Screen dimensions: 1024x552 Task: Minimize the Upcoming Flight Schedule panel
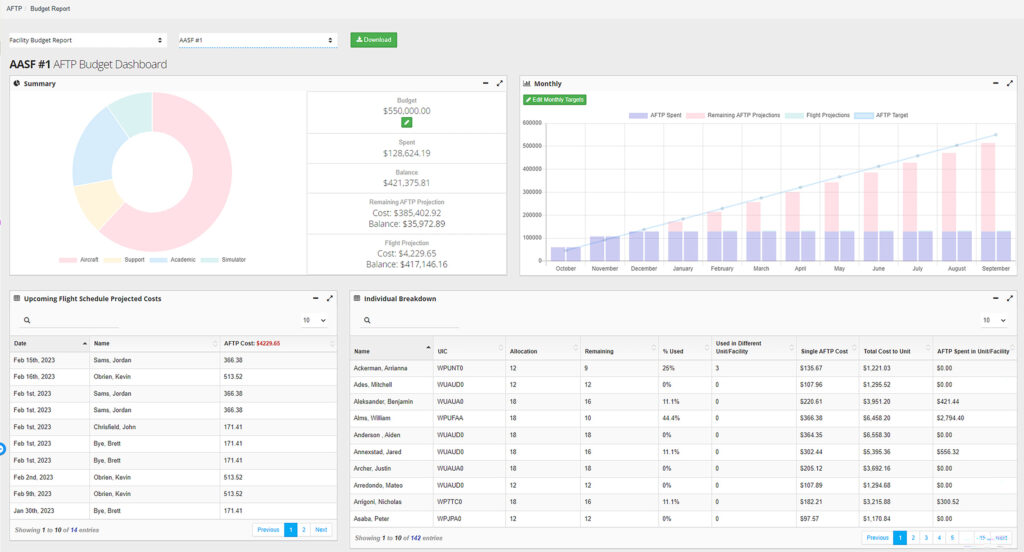click(315, 298)
